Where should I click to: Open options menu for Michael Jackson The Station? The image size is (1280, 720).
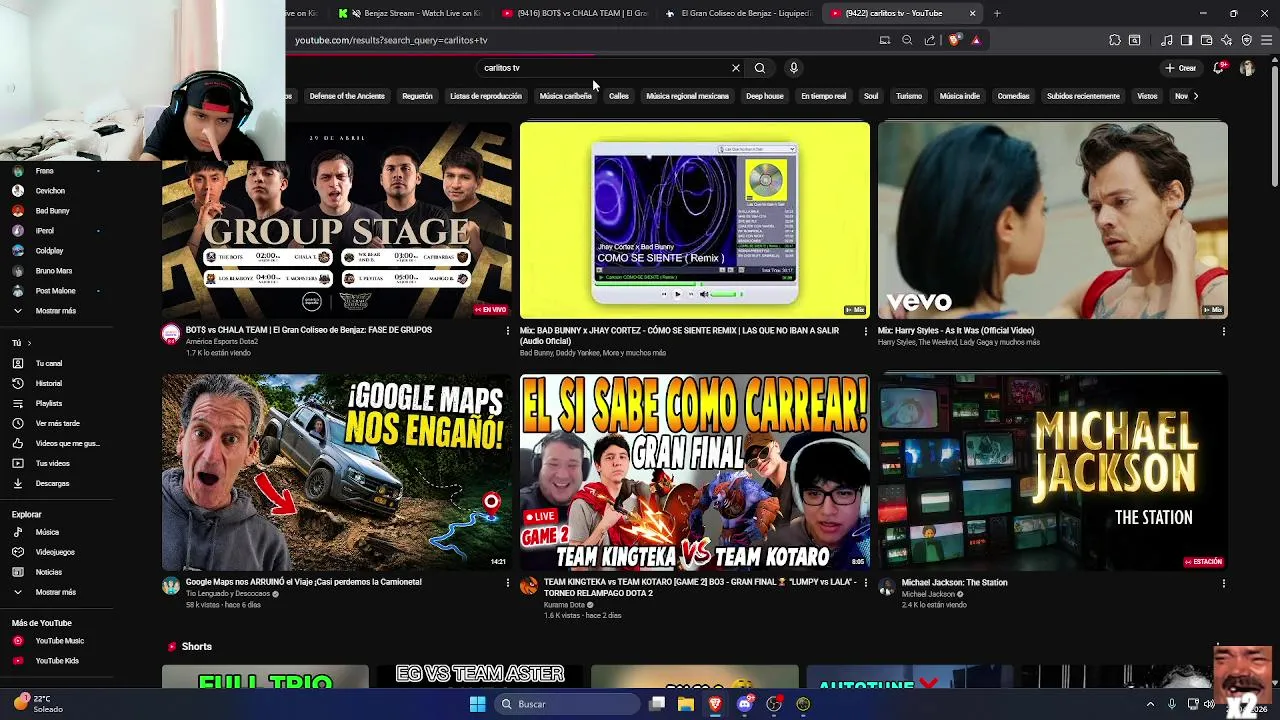[1223, 583]
